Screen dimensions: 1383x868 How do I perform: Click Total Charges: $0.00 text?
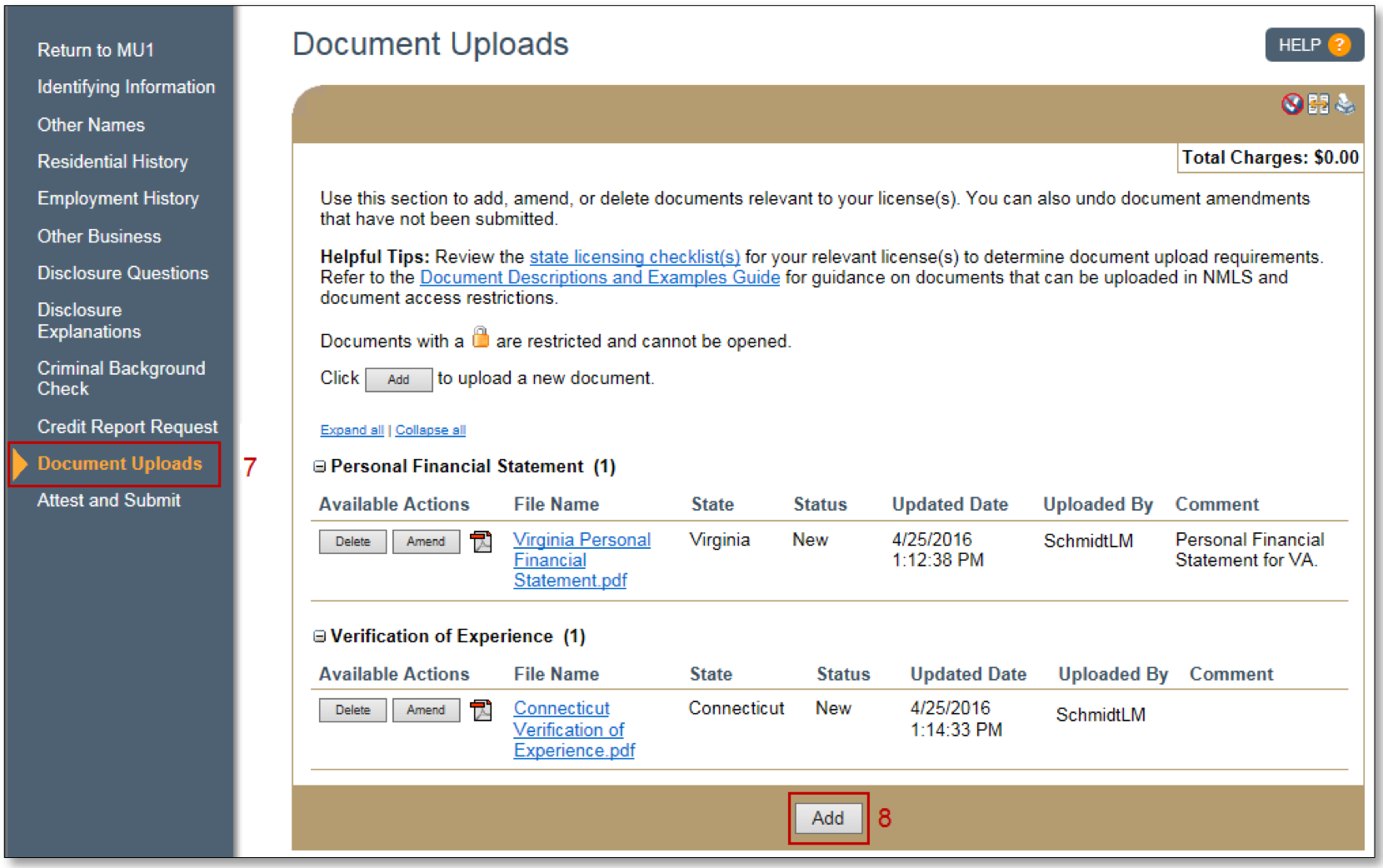1271,157
